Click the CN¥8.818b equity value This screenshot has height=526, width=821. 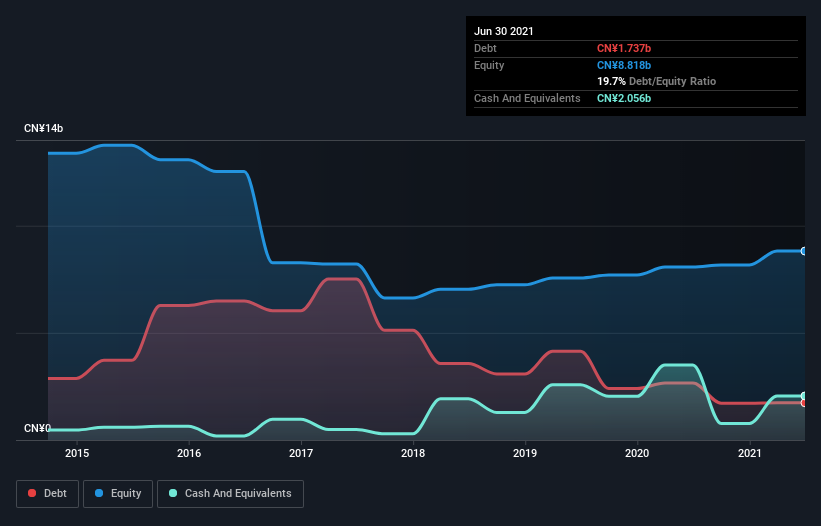[x=624, y=65]
